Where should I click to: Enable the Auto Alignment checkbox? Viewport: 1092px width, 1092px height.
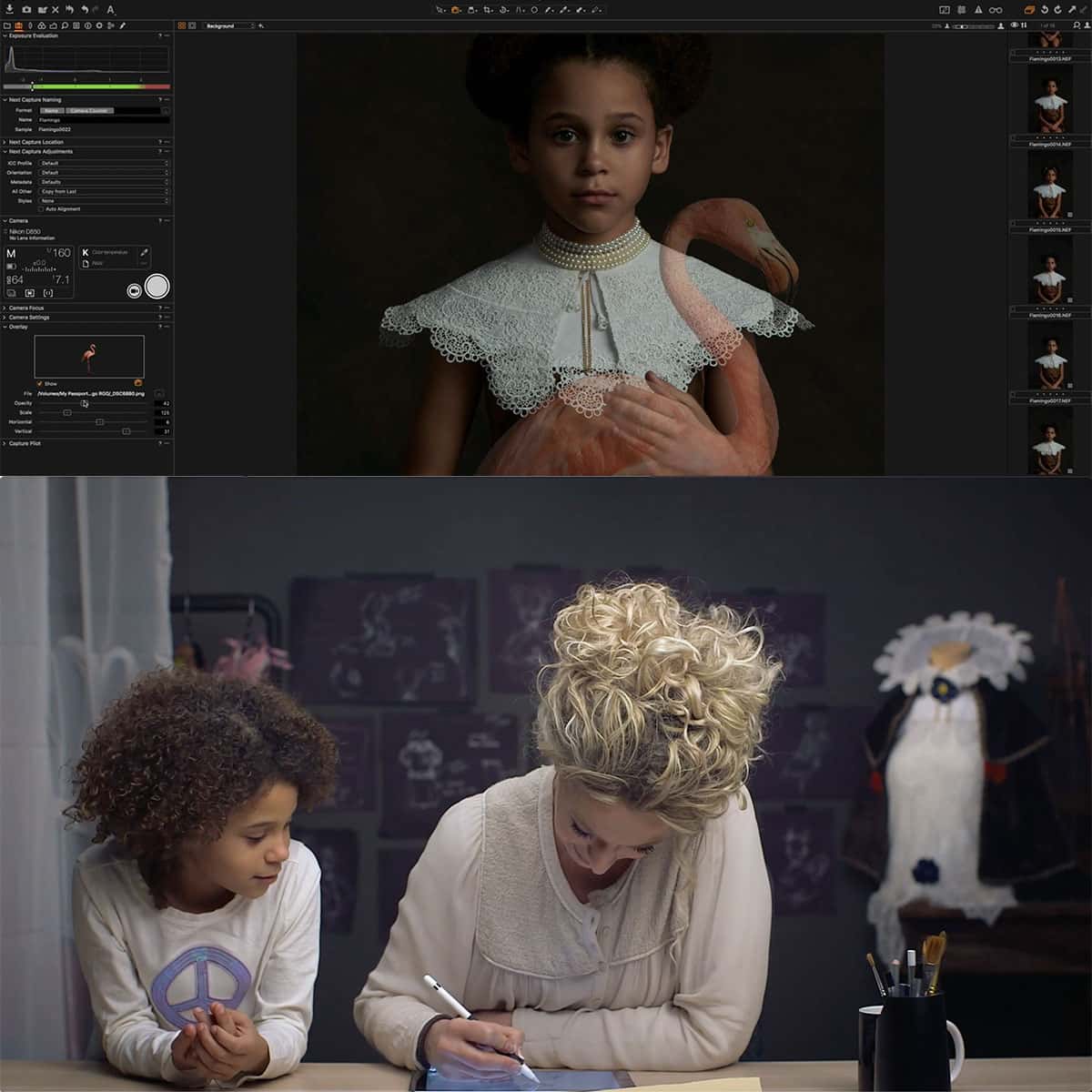(40, 208)
